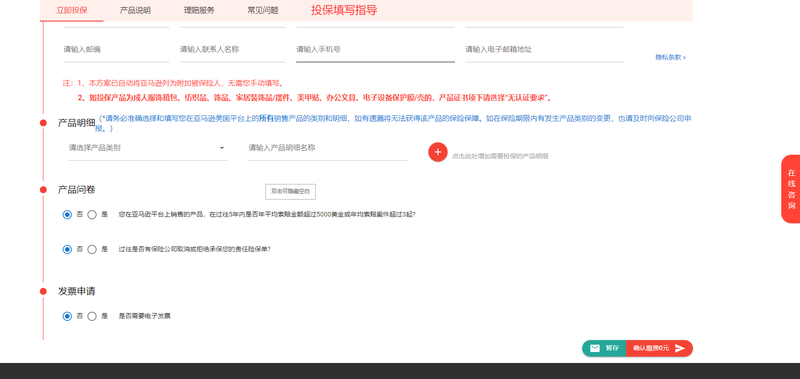Open the 在线咨询 side button
The height and width of the screenshot is (379, 800).
[x=791, y=189]
